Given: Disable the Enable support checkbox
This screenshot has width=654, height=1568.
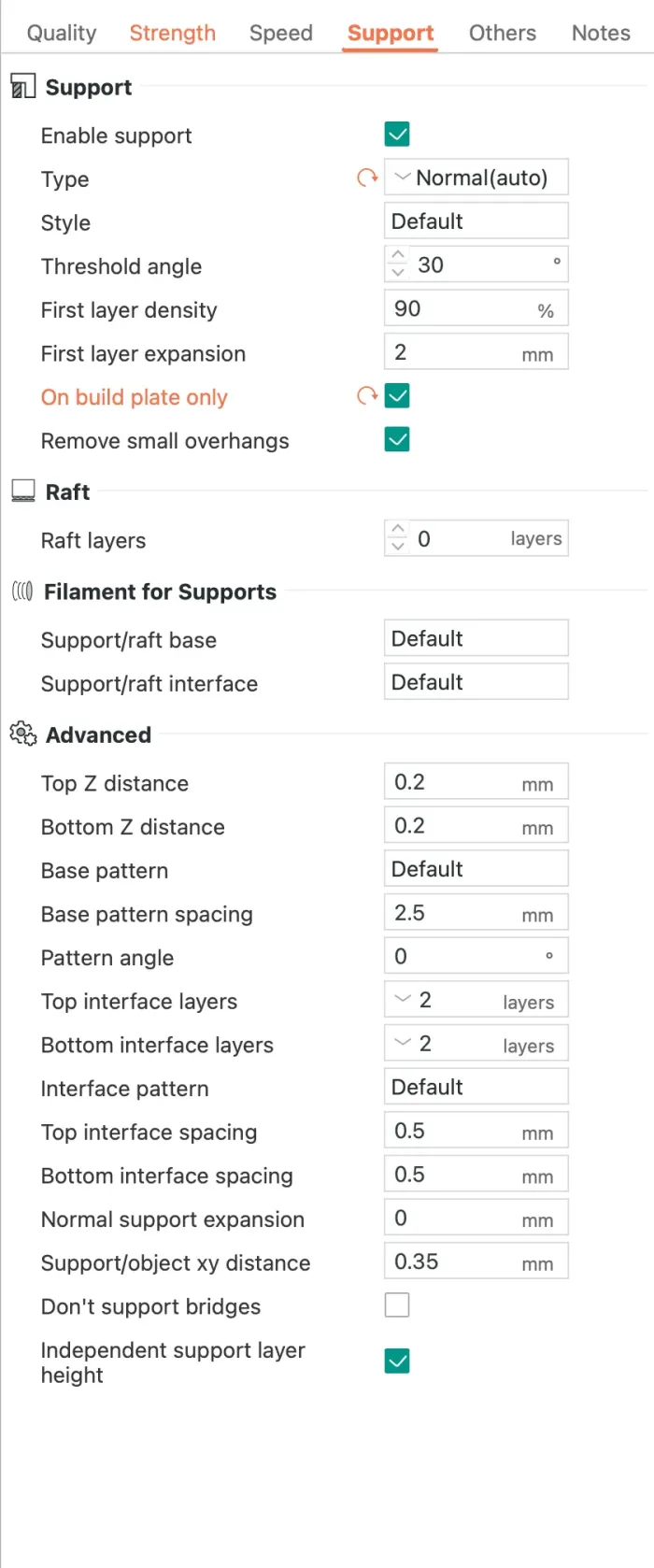Looking at the screenshot, I should [397, 135].
